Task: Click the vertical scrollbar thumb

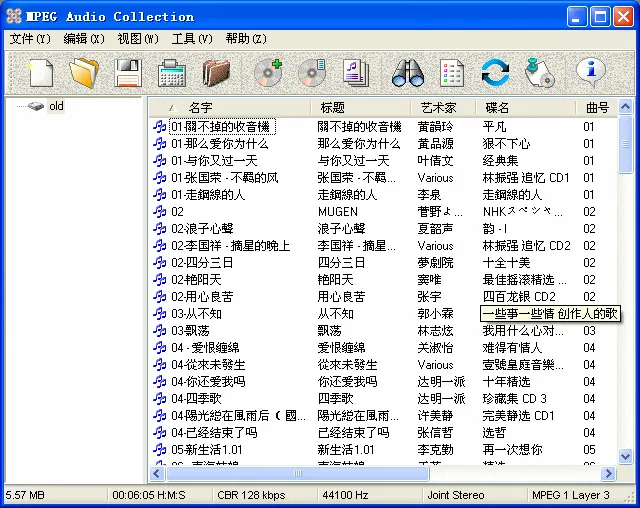Action: [625, 144]
